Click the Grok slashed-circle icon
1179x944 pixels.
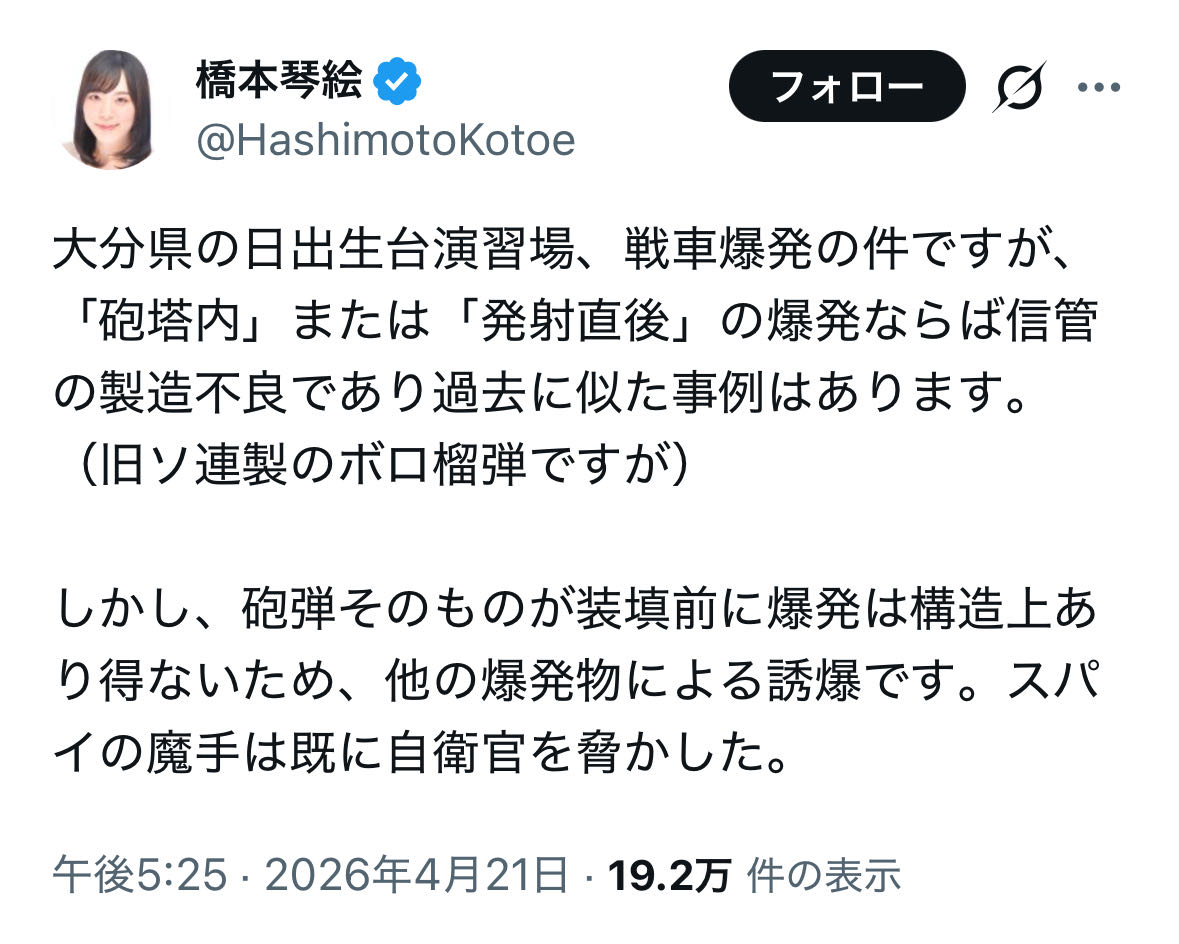click(x=1018, y=88)
